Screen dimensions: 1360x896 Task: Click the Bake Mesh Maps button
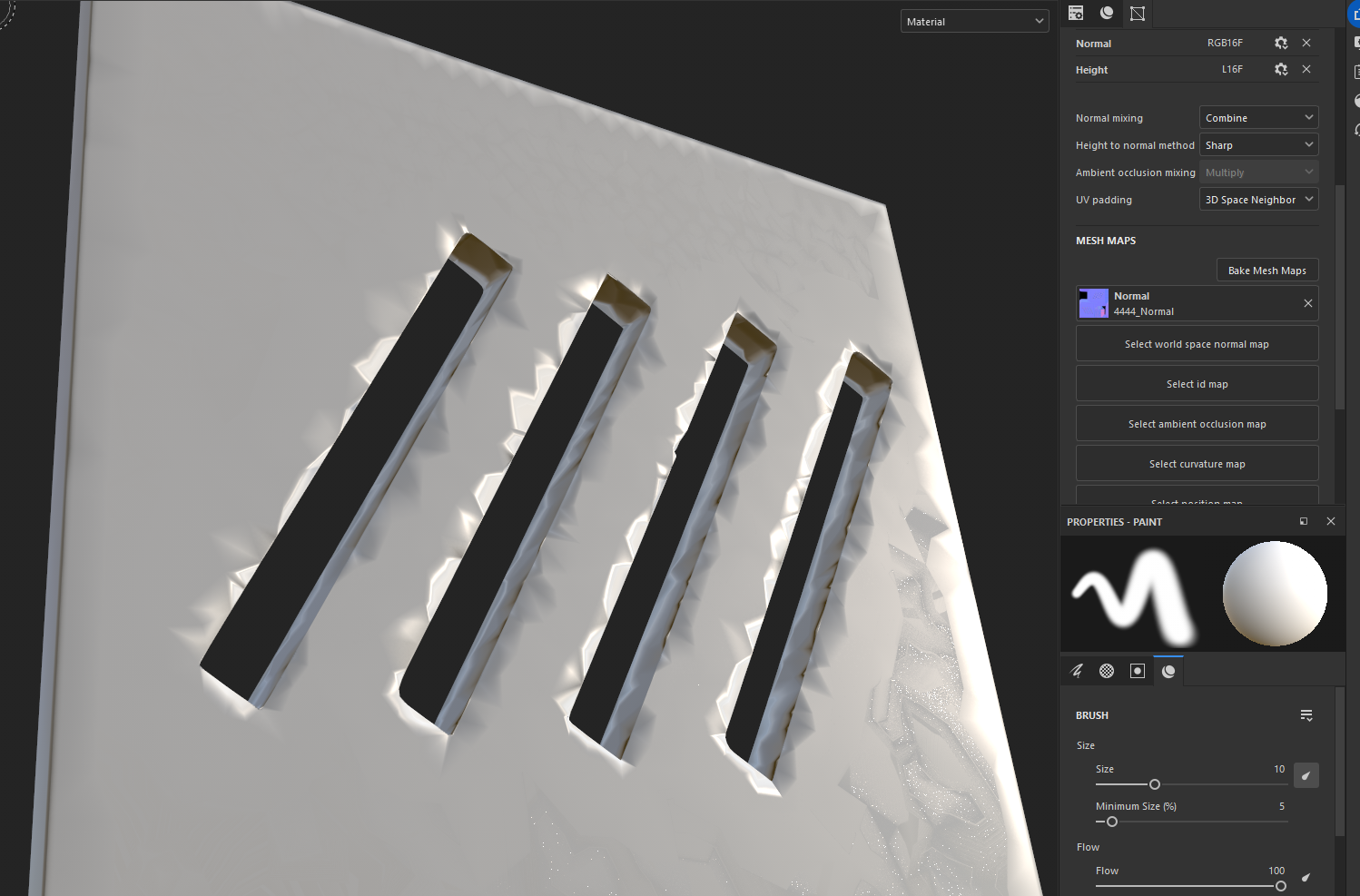(1266, 271)
